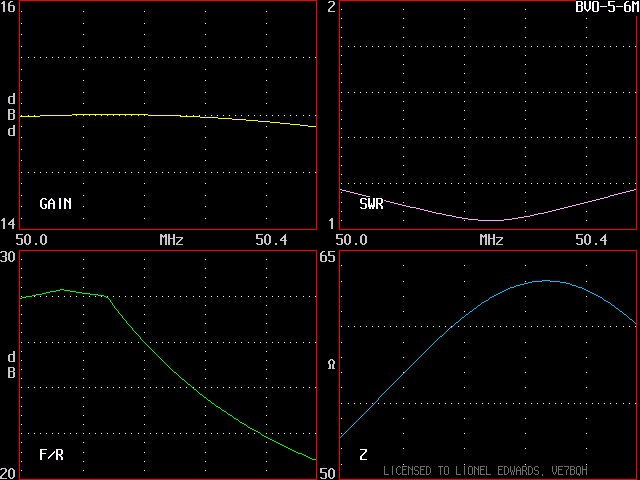Click the 50.0 frequency label under SWR plot
This screenshot has width=640, height=480.
click(x=352, y=241)
